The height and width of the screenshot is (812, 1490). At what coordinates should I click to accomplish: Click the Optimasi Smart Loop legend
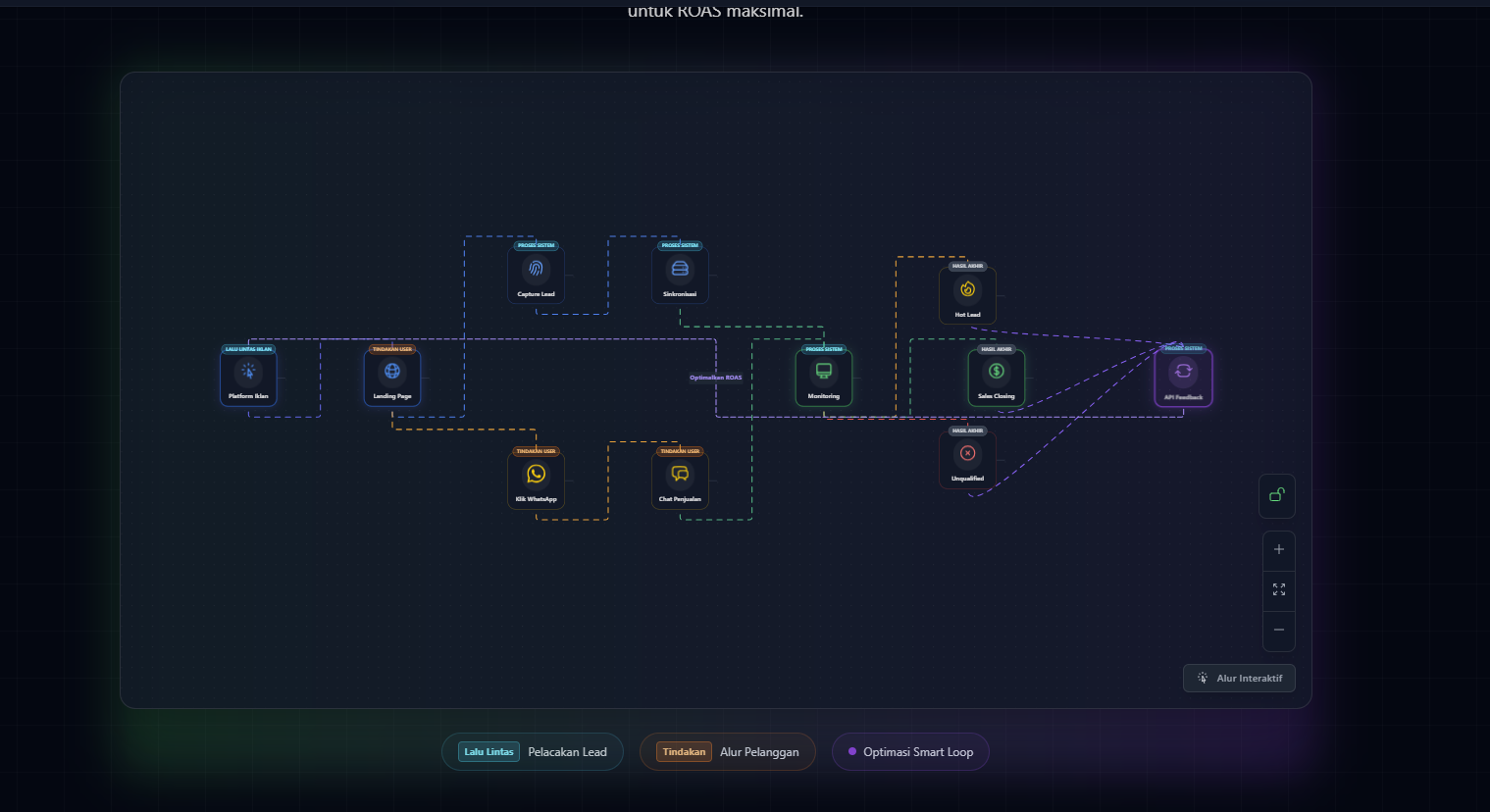[x=910, y=752]
